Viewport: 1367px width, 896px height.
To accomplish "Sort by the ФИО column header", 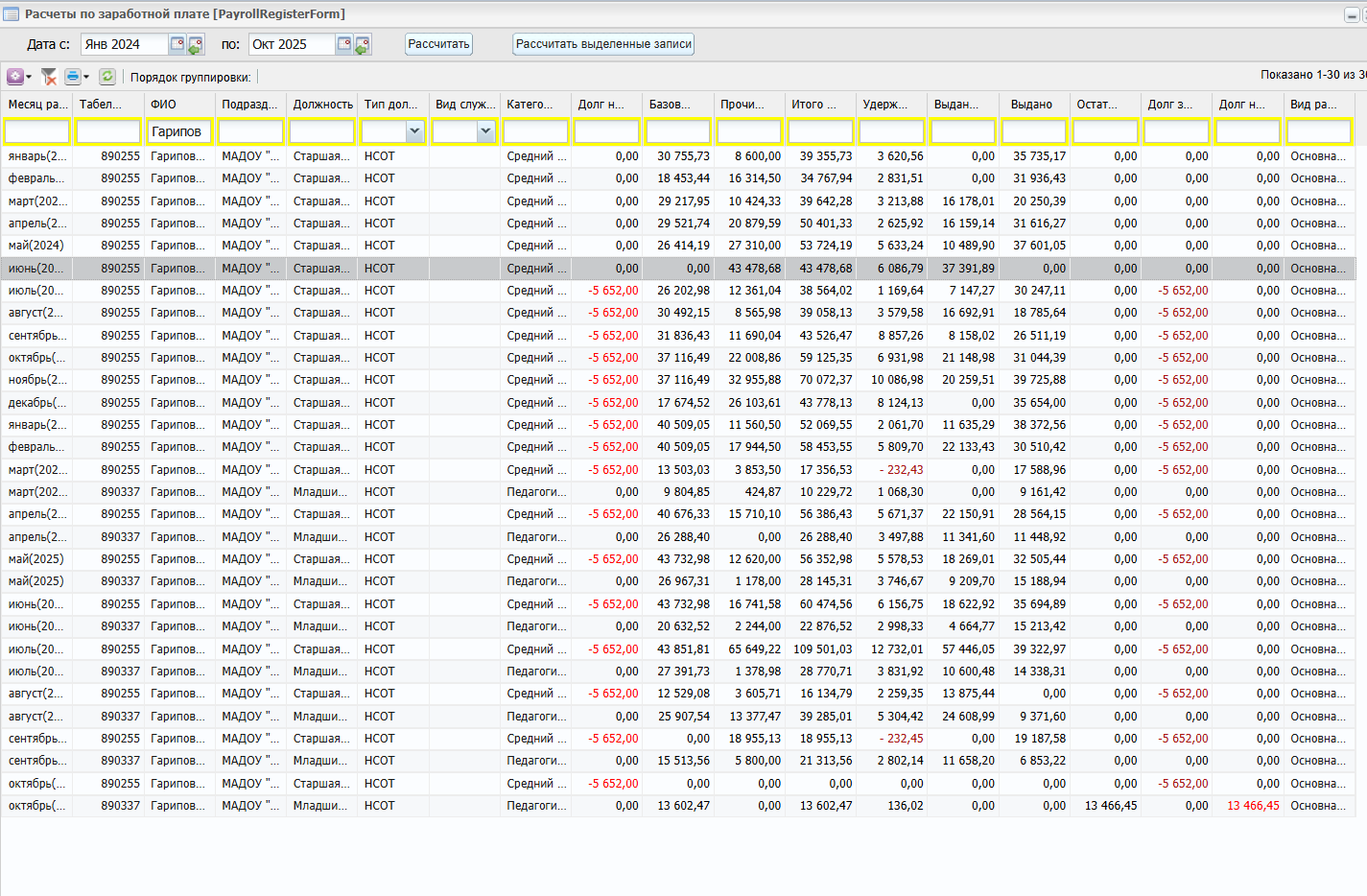I will (163, 105).
